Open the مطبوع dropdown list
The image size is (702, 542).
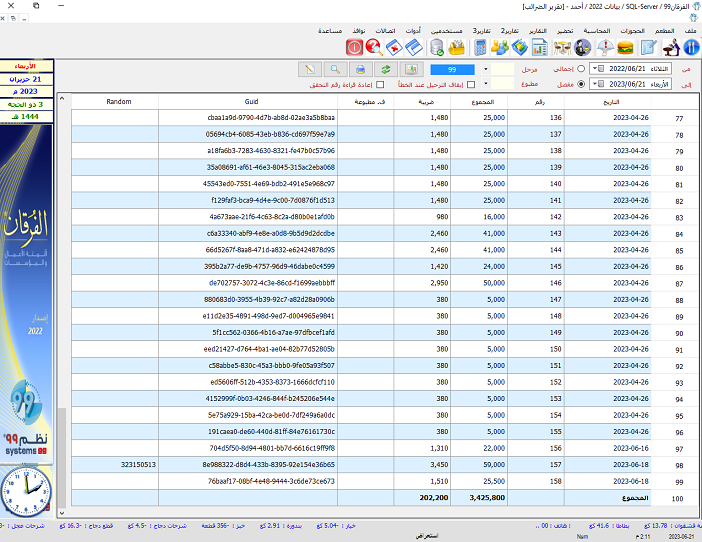click(486, 84)
